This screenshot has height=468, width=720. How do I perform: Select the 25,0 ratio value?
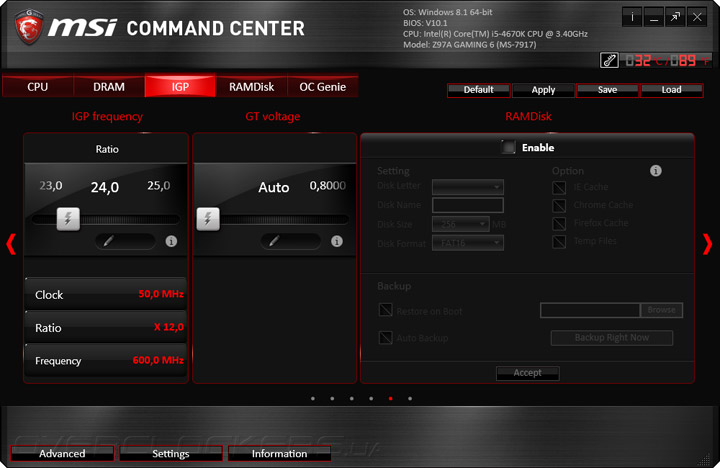pos(158,186)
